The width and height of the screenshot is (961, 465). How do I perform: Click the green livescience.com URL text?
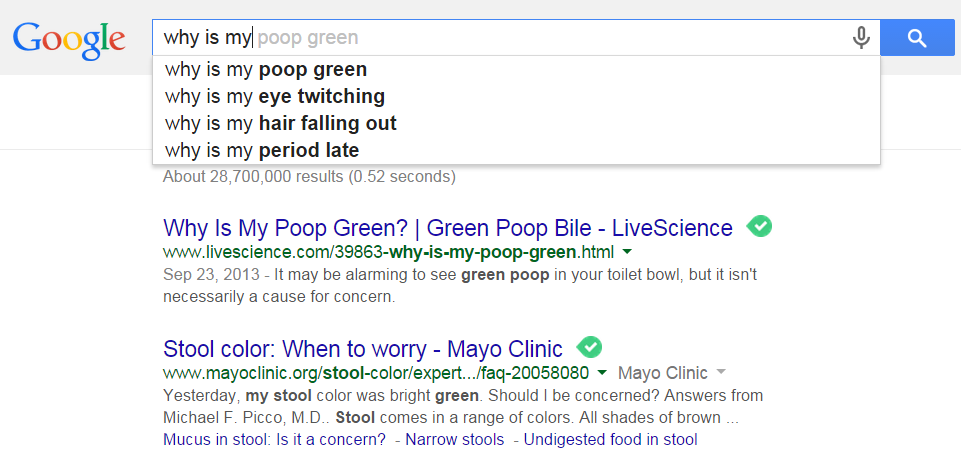pos(388,251)
